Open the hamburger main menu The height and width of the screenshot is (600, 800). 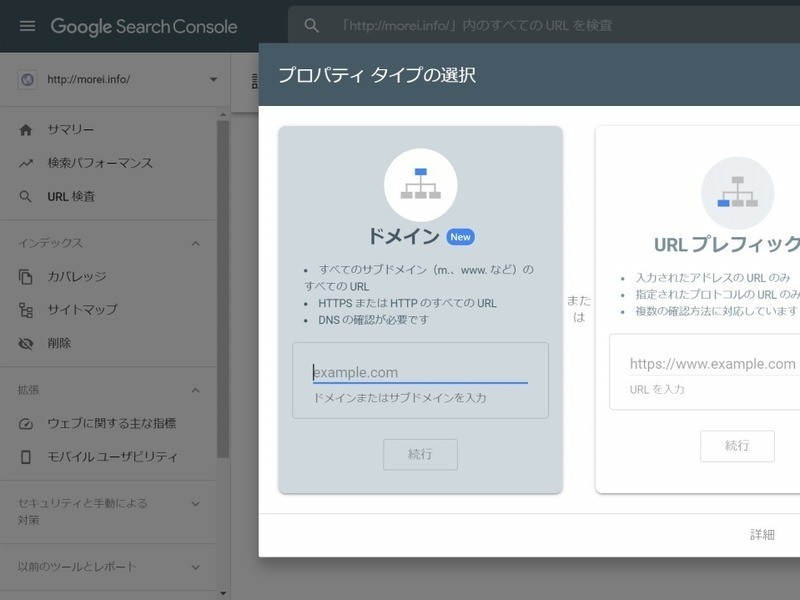pos(27,26)
